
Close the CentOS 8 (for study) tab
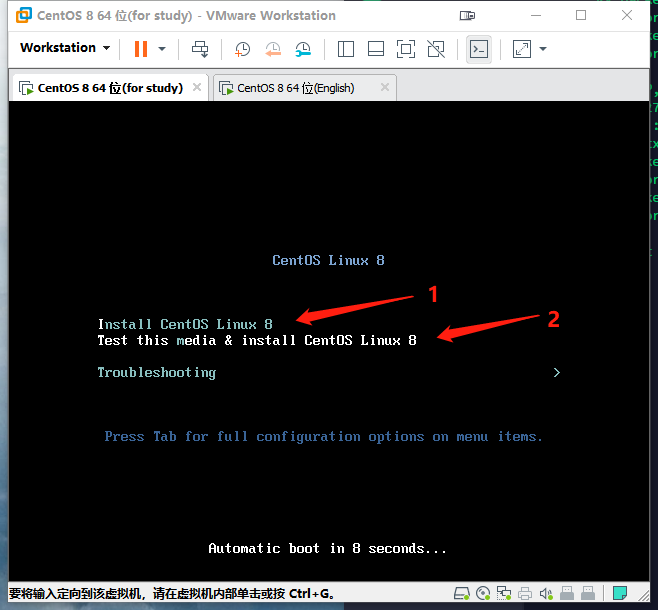click(x=196, y=87)
